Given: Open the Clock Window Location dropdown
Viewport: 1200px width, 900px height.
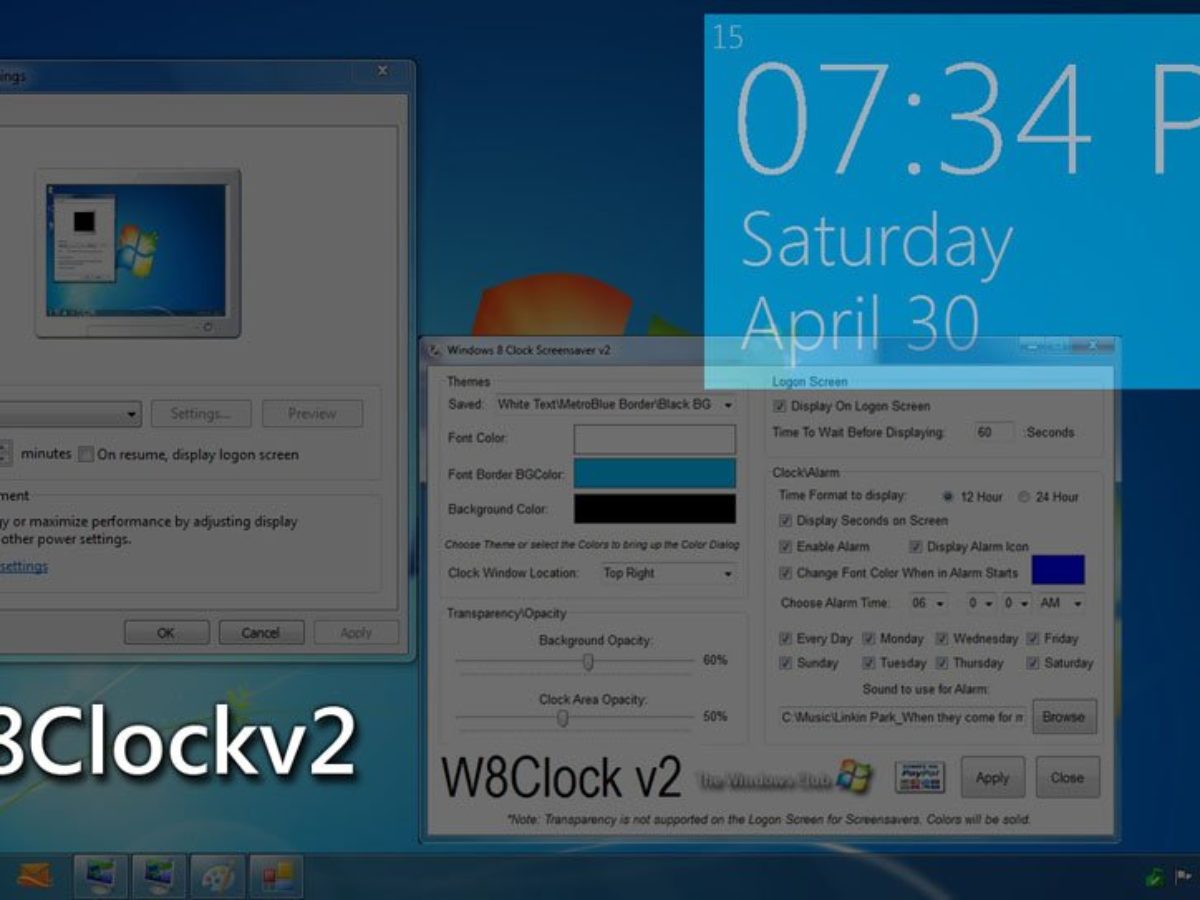Looking at the screenshot, I should click(668, 573).
